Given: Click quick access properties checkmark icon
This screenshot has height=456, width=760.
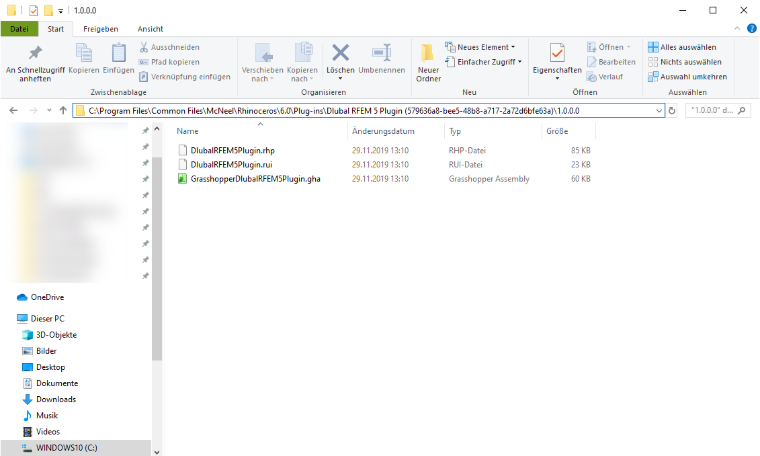Looking at the screenshot, I should point(33,10).
